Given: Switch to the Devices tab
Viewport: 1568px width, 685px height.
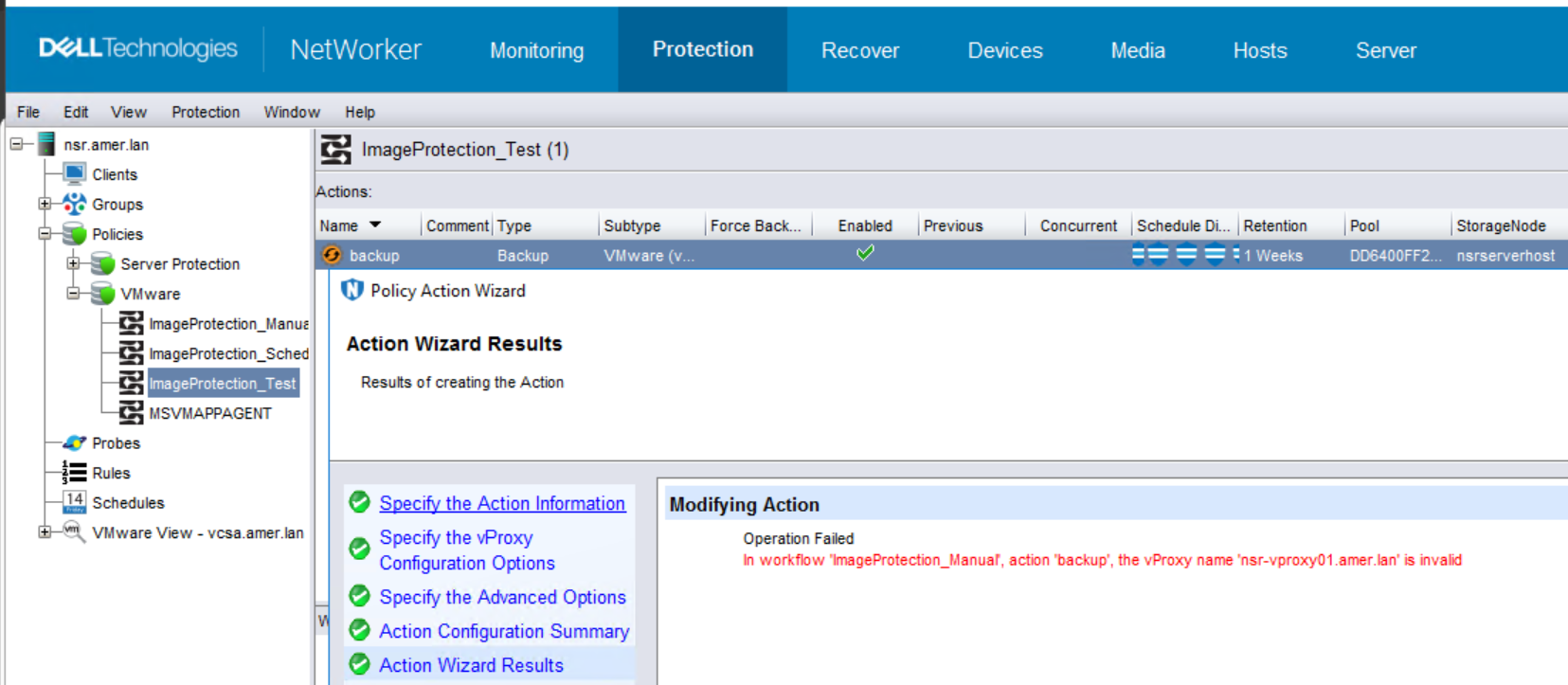Looking at the screenshot, I should click(x=1004, y=50).
